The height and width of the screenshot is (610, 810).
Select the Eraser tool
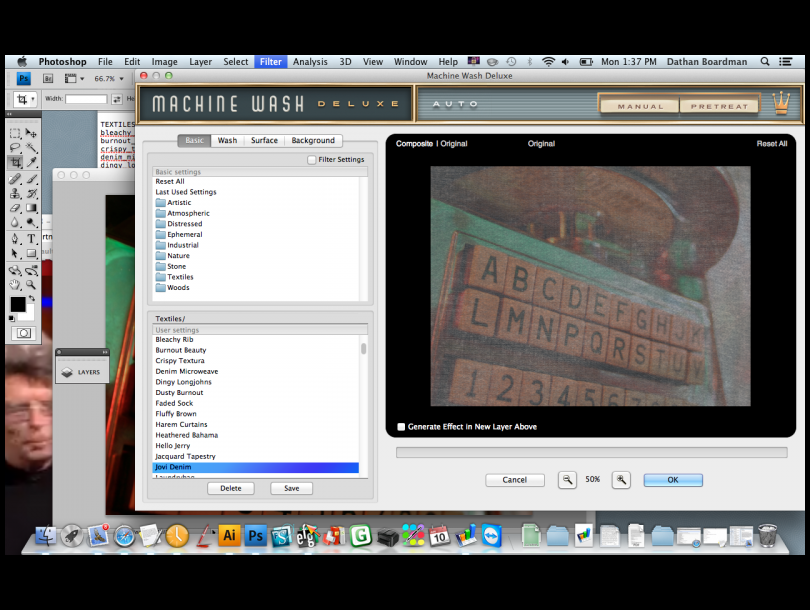(15, 208)
